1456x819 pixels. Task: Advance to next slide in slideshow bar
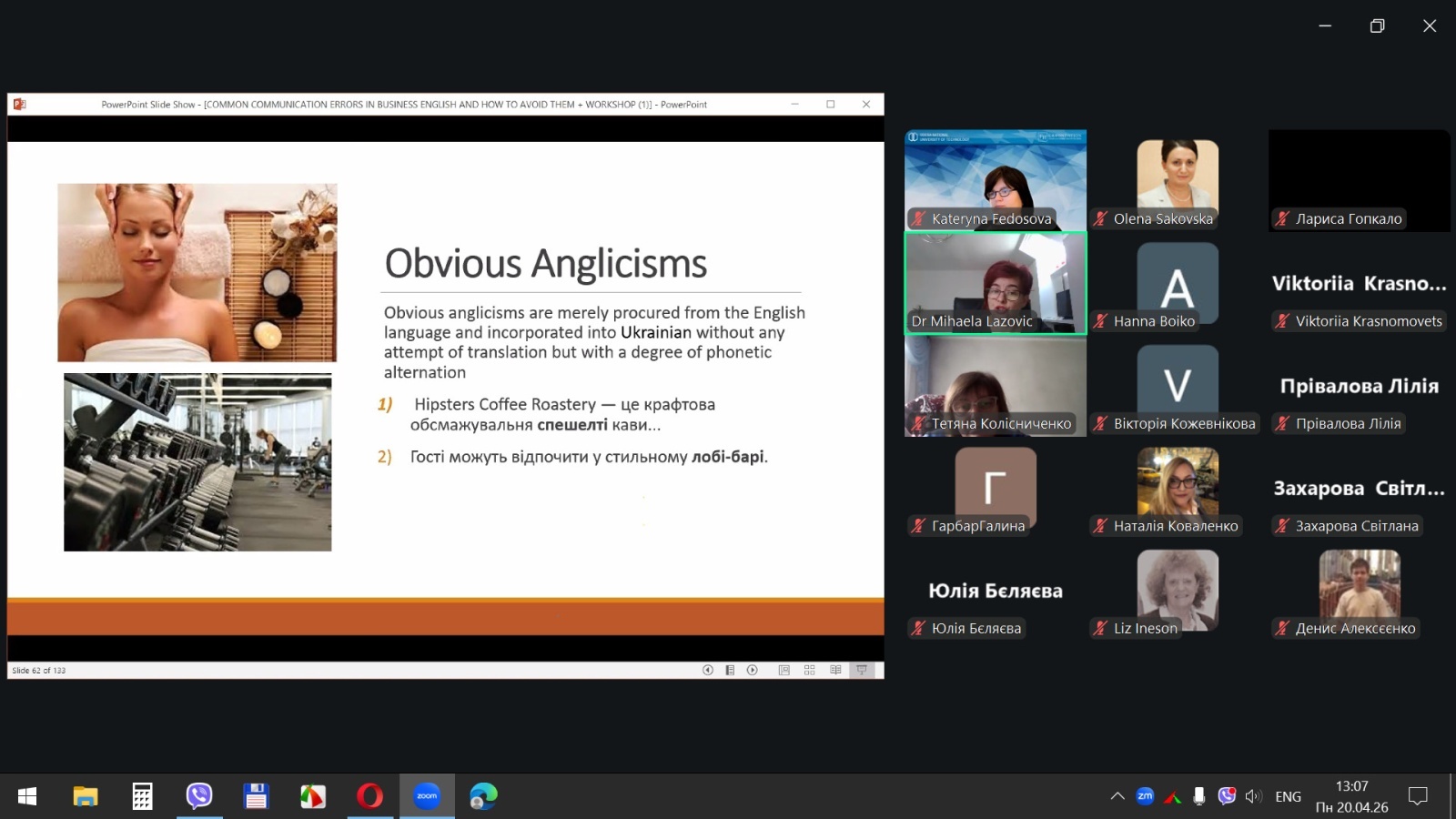(753, 671)
